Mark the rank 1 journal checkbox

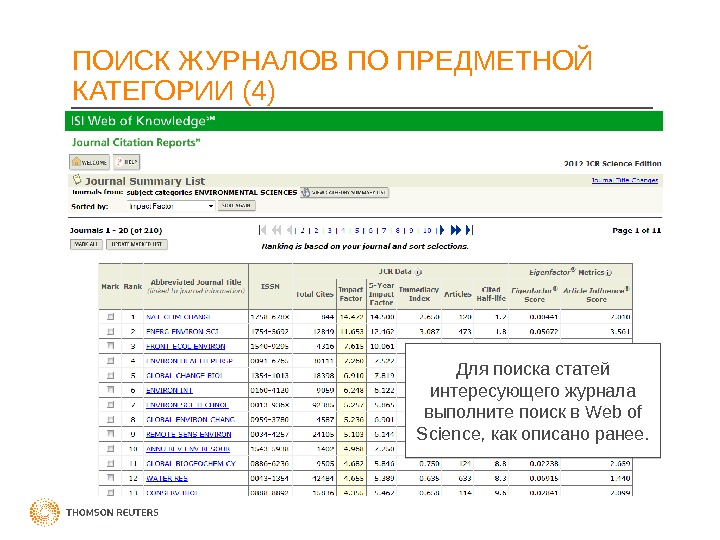coord(110,317)
